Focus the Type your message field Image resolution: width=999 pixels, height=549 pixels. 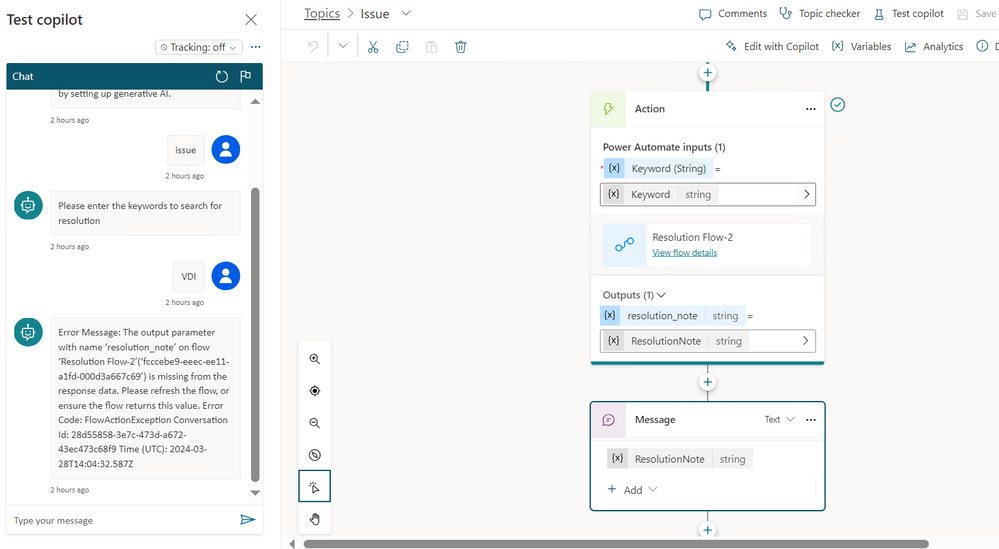point(121,520)
